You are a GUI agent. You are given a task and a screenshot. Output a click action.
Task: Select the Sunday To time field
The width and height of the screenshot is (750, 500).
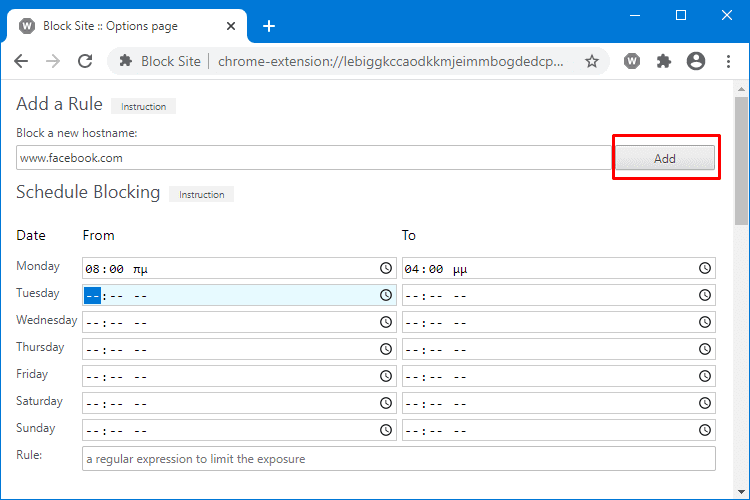tap(559, 430)
